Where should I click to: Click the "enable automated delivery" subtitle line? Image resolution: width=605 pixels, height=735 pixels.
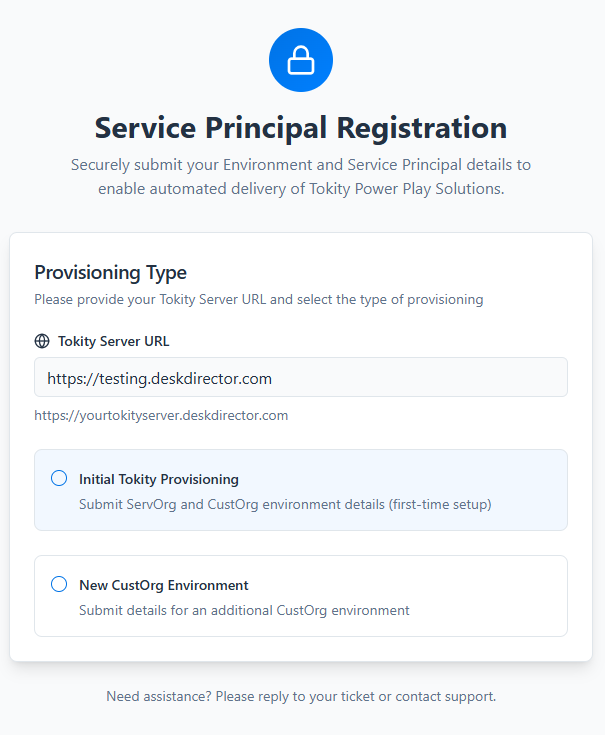pyautogui.click(x=301, y=188)
